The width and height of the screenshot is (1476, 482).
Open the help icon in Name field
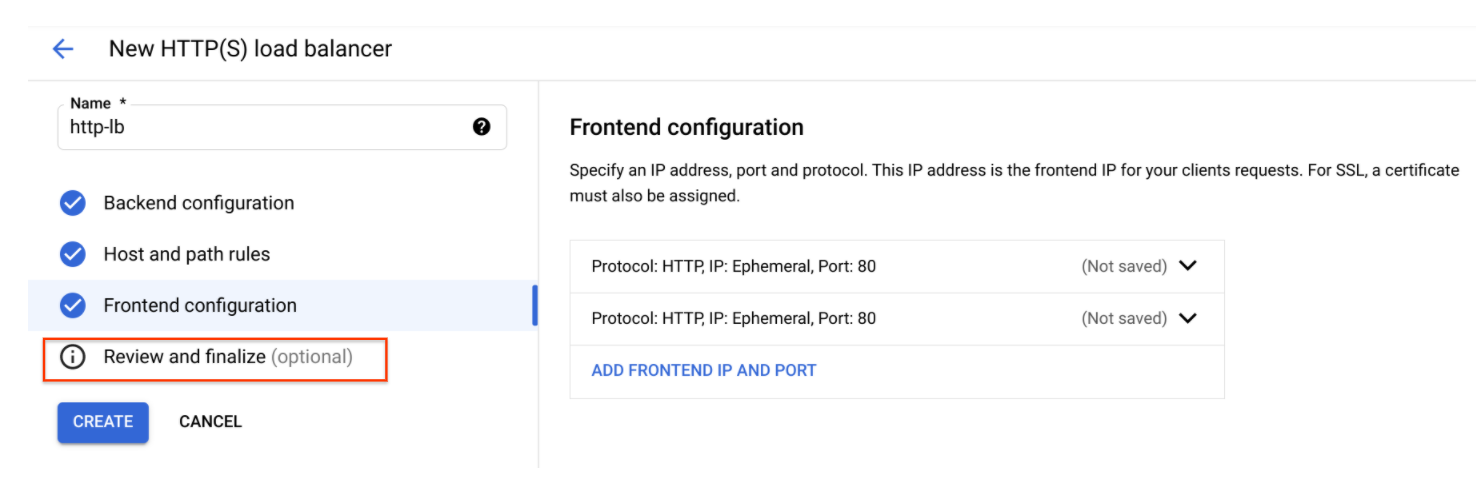pos(482,127)
